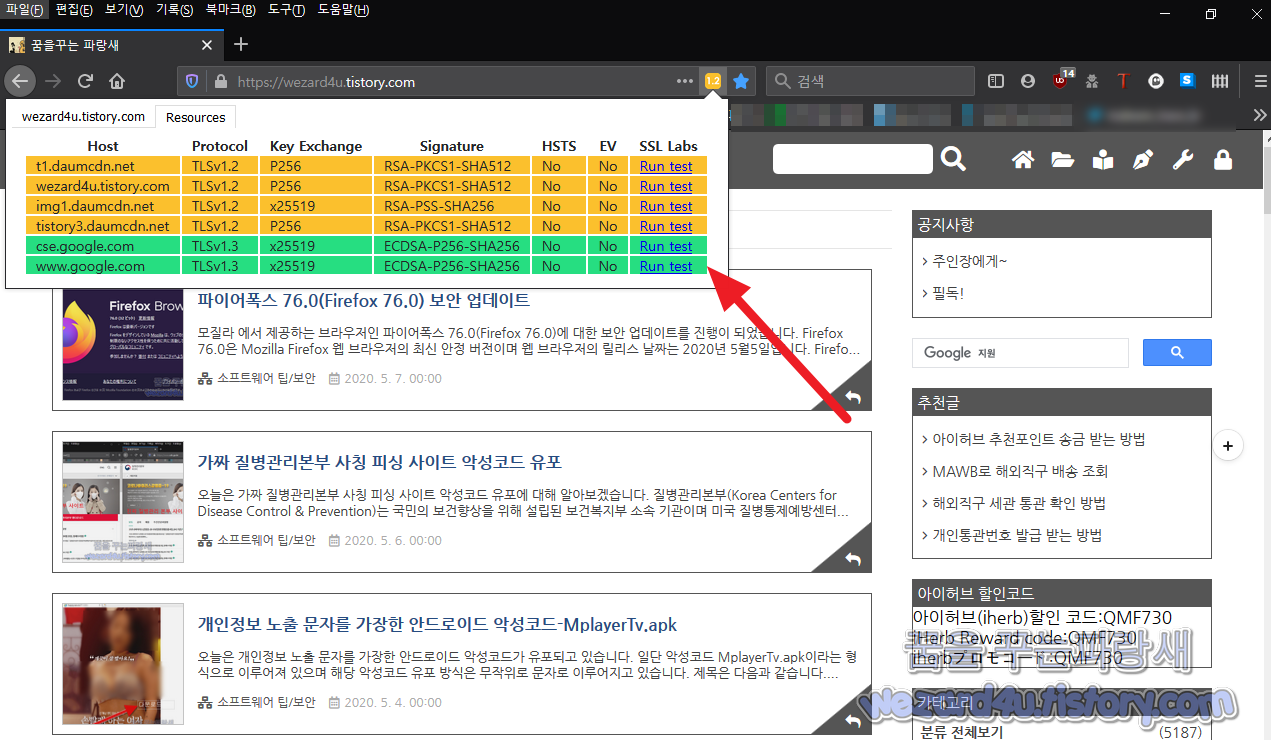Screen dimensions: 1271x740
Task: Open the 파일 menu
Action: point(24,10)
